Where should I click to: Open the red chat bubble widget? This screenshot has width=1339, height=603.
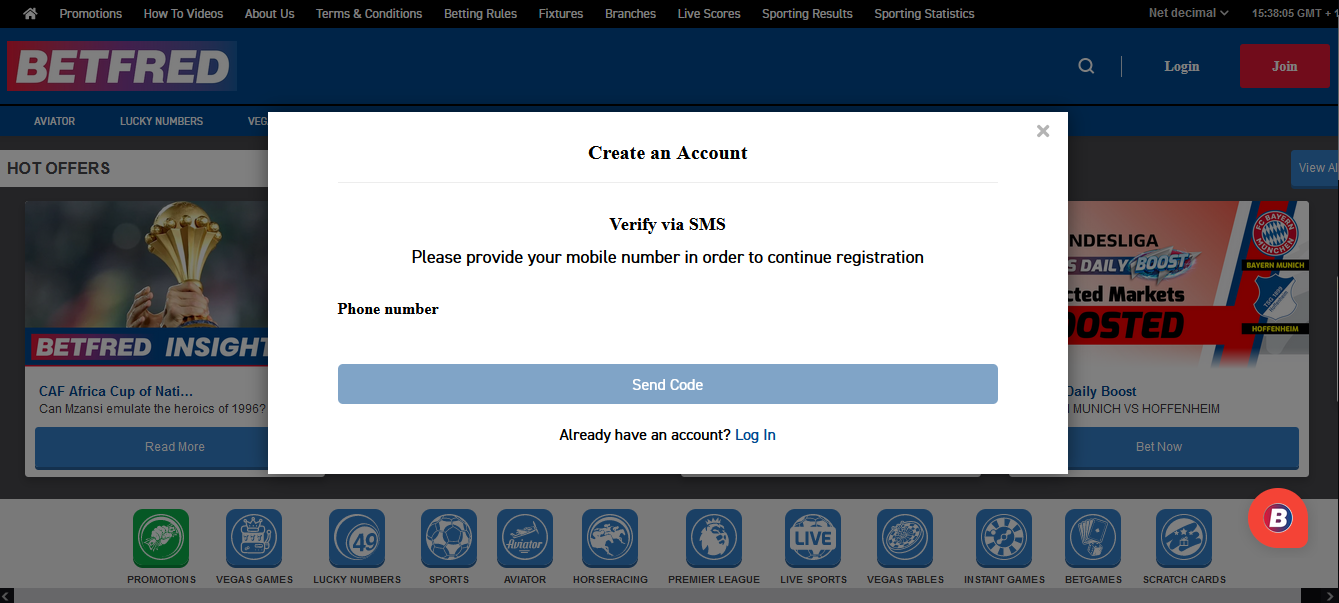click(1278, 517)
